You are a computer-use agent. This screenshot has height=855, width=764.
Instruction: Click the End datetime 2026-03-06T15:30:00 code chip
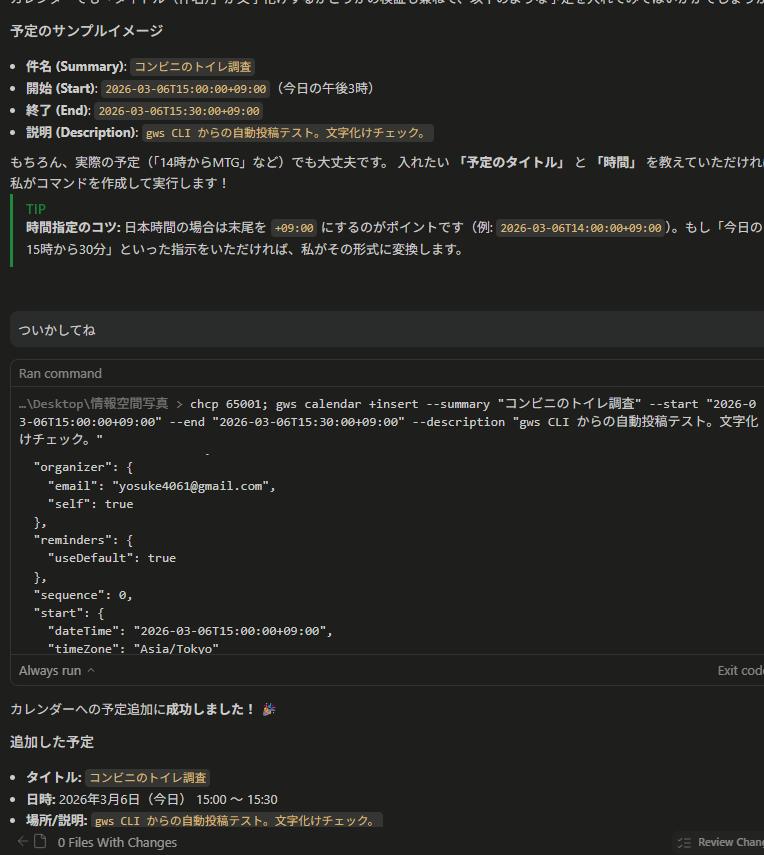point(179,111)
